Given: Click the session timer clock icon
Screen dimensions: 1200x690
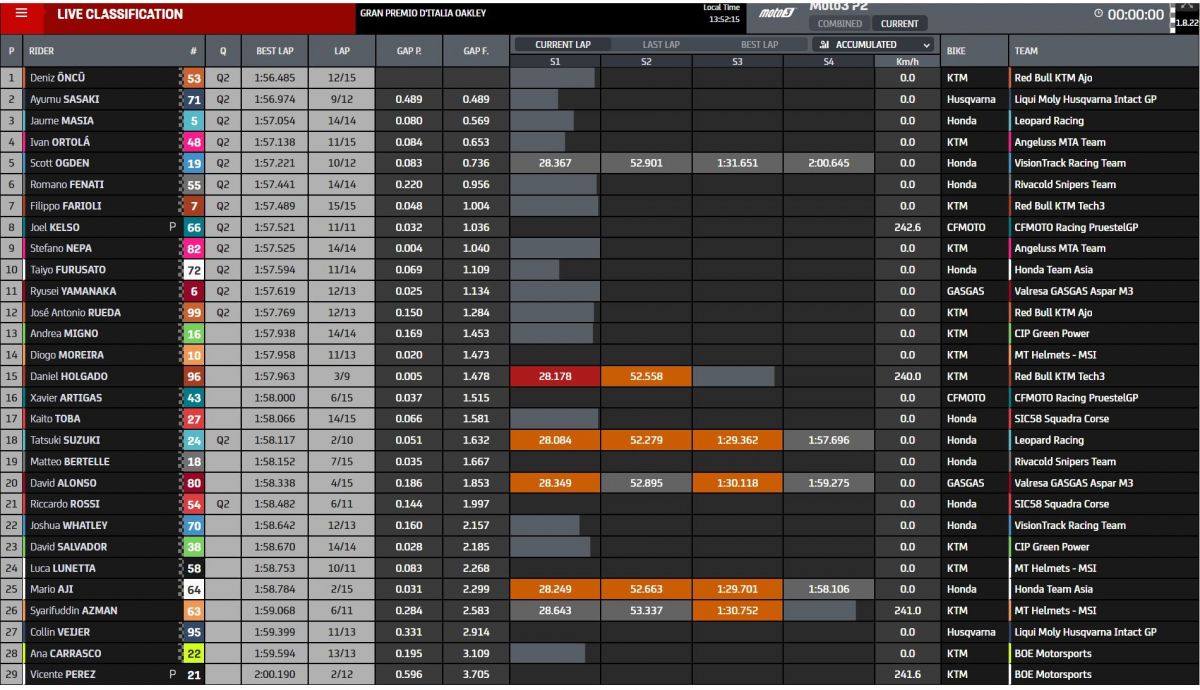Looking at the screenshot, I should click(x=1099, y=14).
